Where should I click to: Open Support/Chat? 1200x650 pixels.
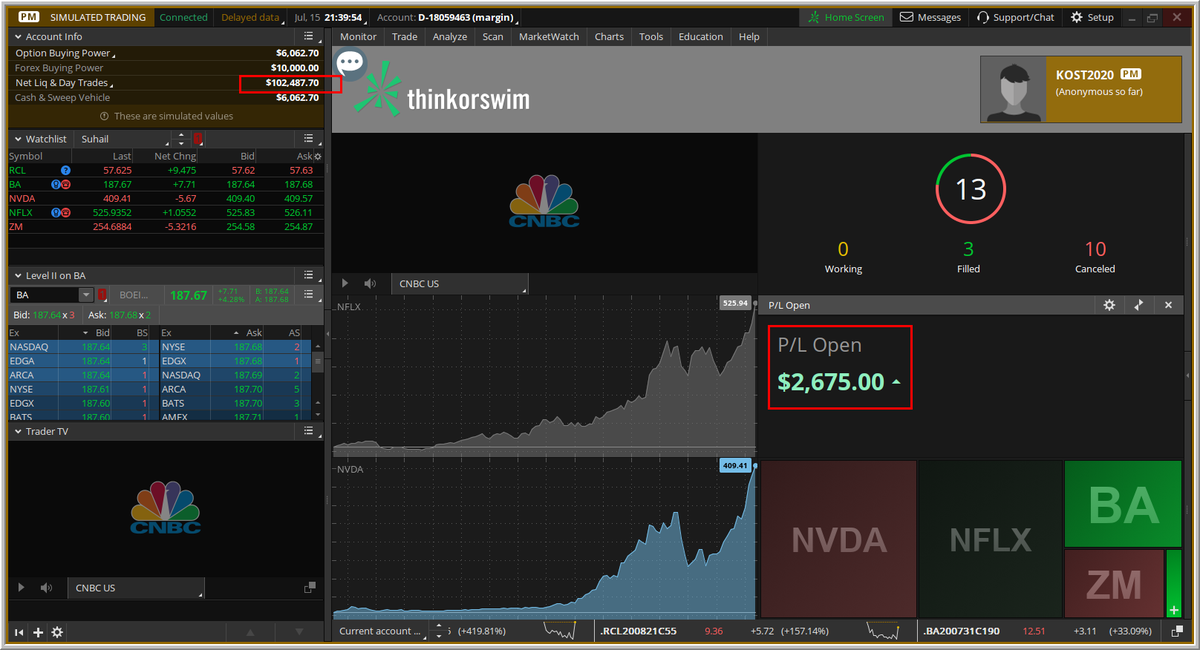(1015, 17)
